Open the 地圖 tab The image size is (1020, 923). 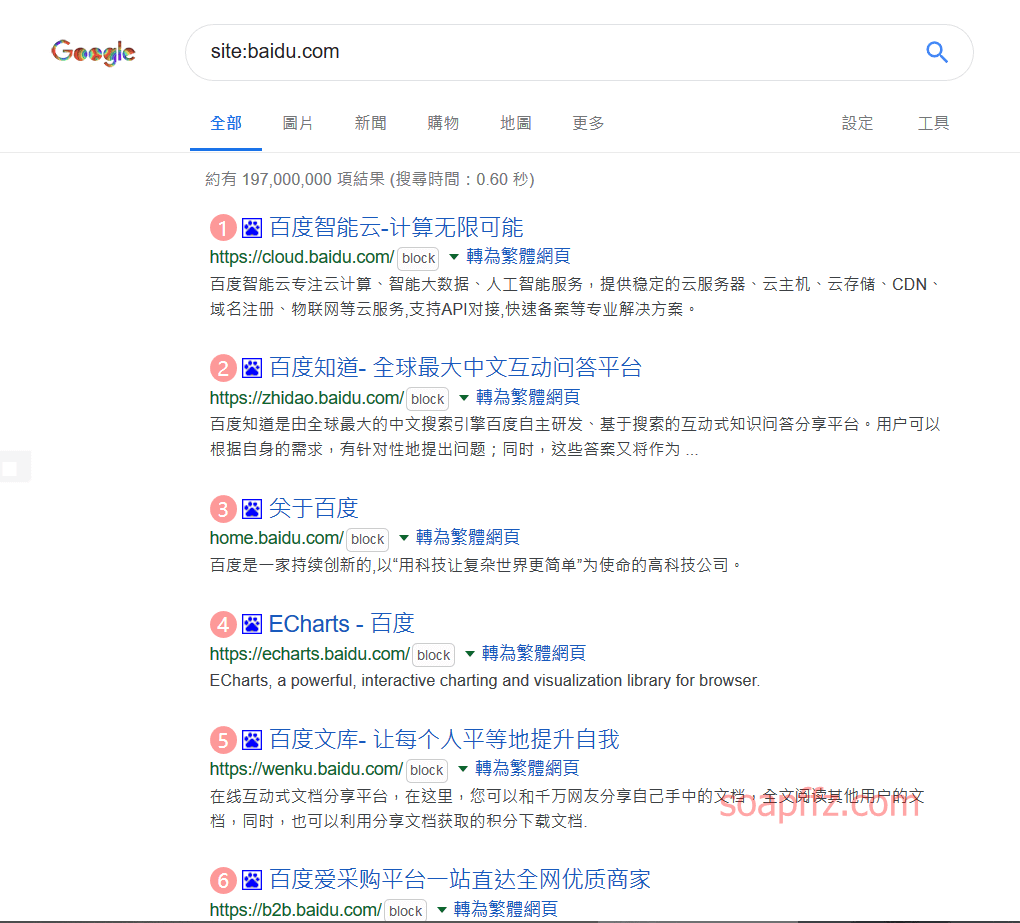pos(516,123)
